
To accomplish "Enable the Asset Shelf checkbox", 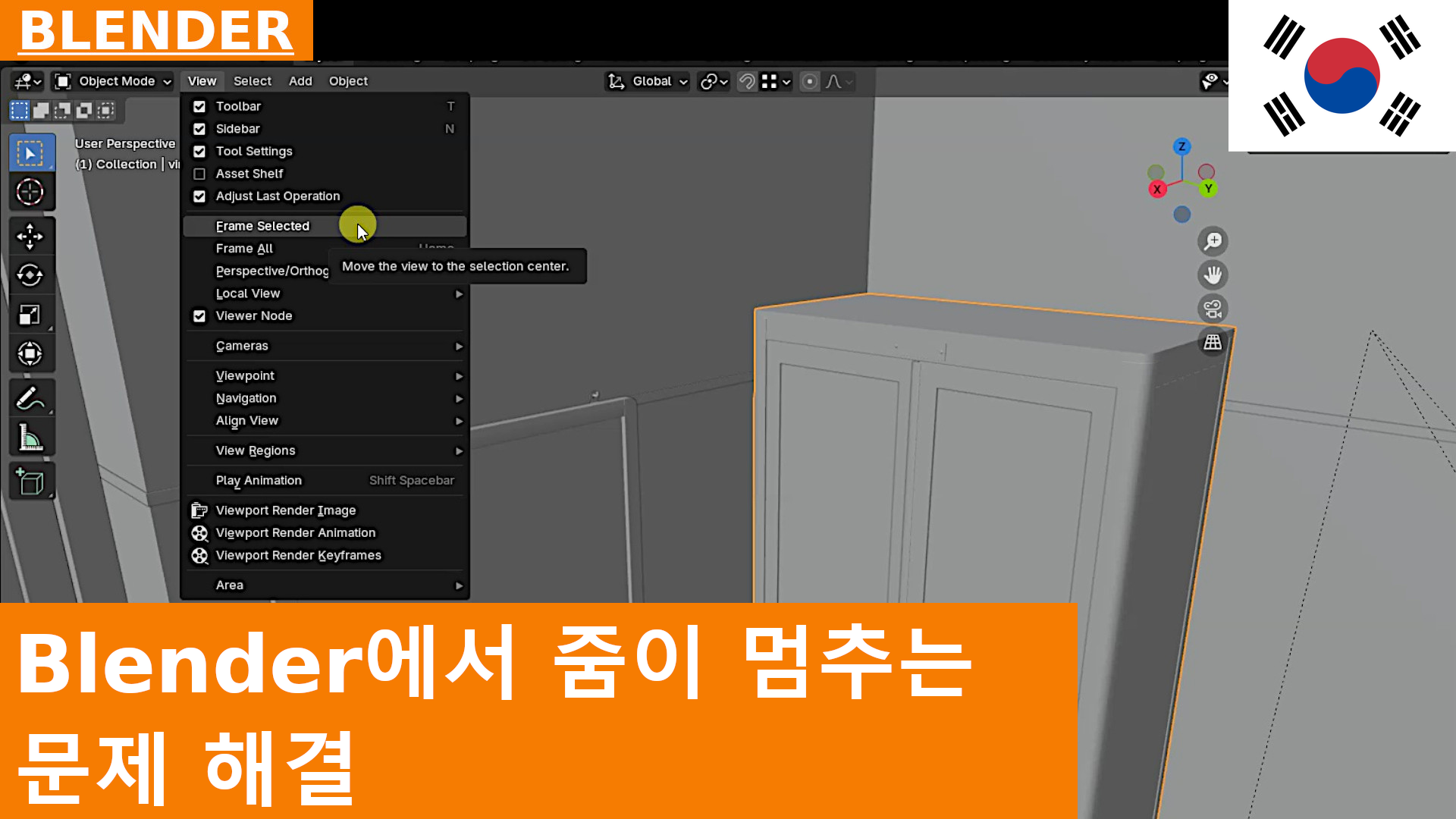I will (x=199, y=174).
